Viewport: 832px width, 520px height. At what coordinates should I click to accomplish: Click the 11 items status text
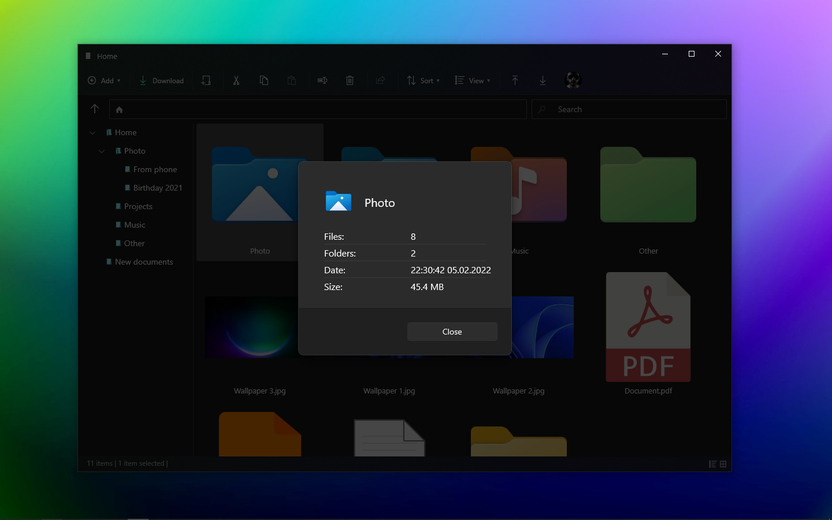[x=100, y=463]
